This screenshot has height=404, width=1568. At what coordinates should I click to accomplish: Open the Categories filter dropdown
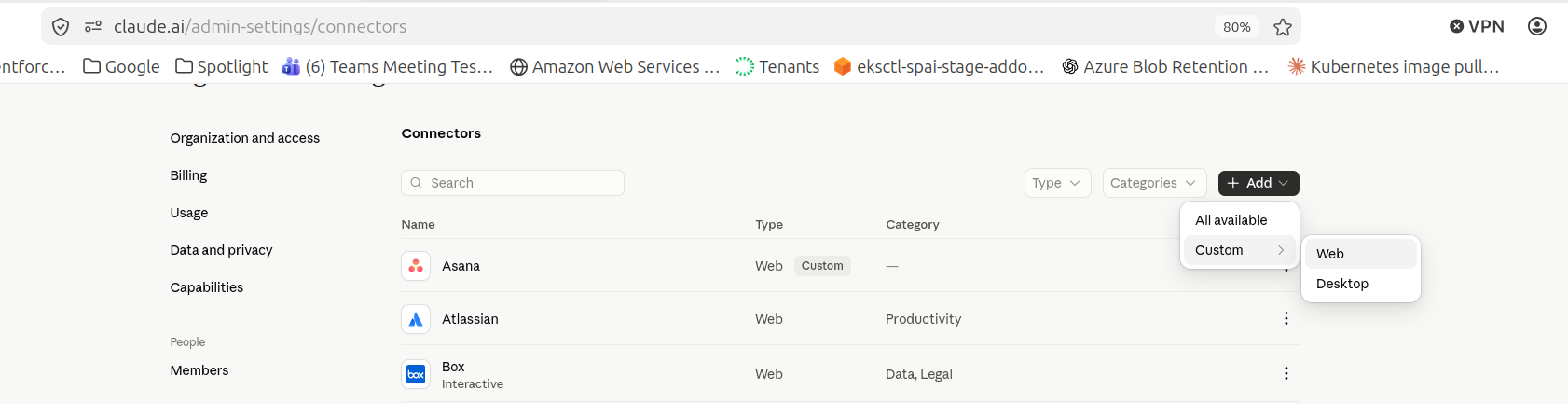tap(1154, 183)
